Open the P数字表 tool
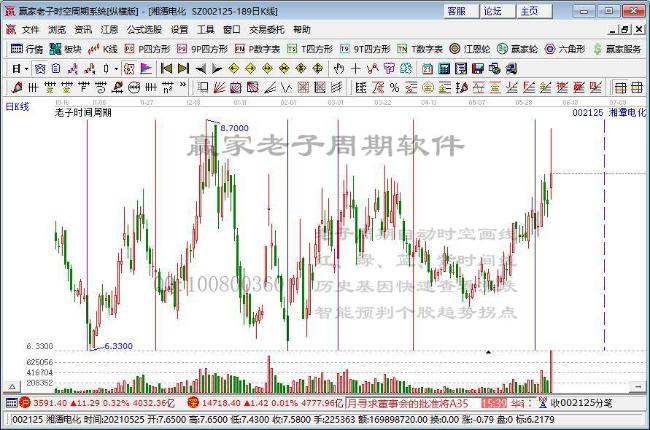Viewport: 650px width, 430px height. [x=257, y=49]
